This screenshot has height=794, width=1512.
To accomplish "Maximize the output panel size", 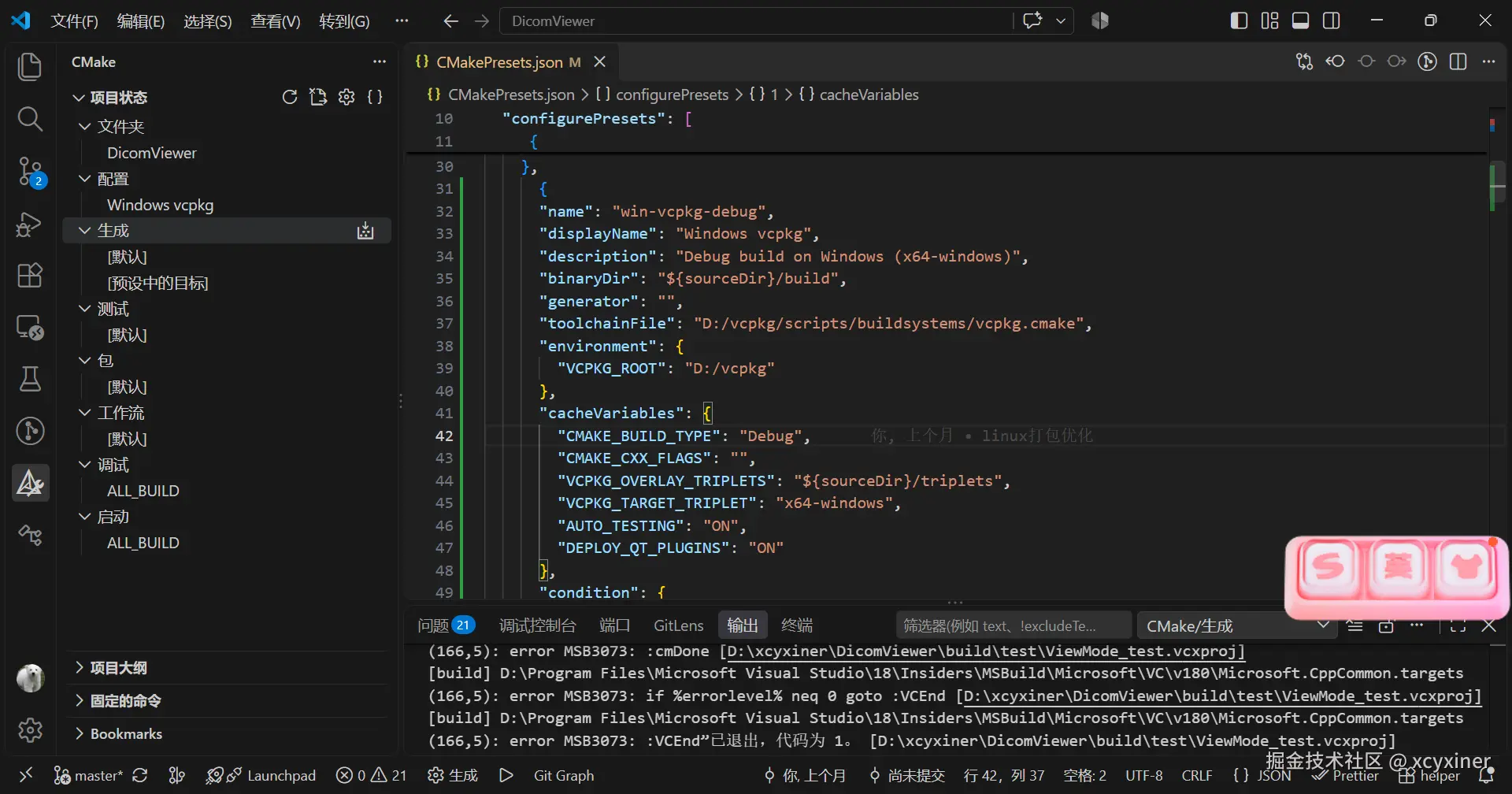I will coord(1458,626).
